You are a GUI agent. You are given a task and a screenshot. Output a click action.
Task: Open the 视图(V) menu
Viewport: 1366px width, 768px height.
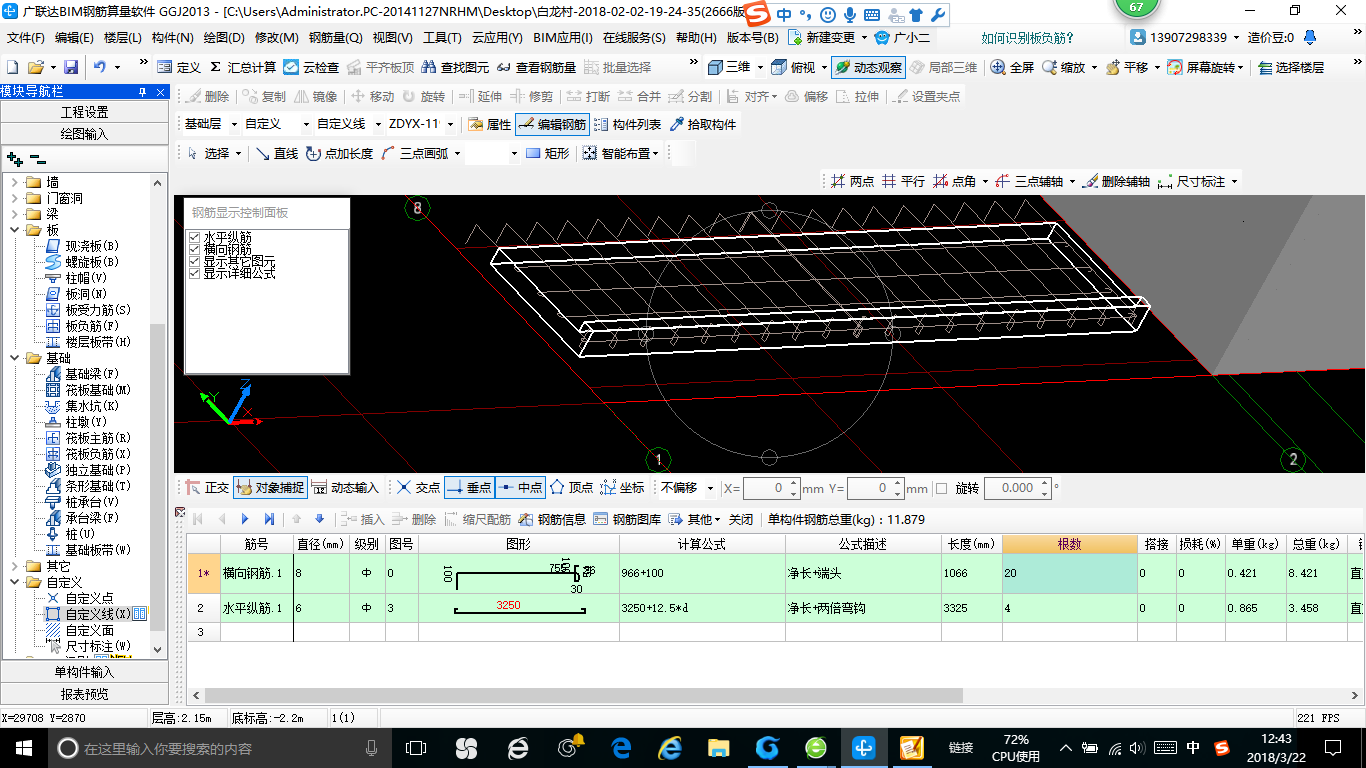pos(392,38)
